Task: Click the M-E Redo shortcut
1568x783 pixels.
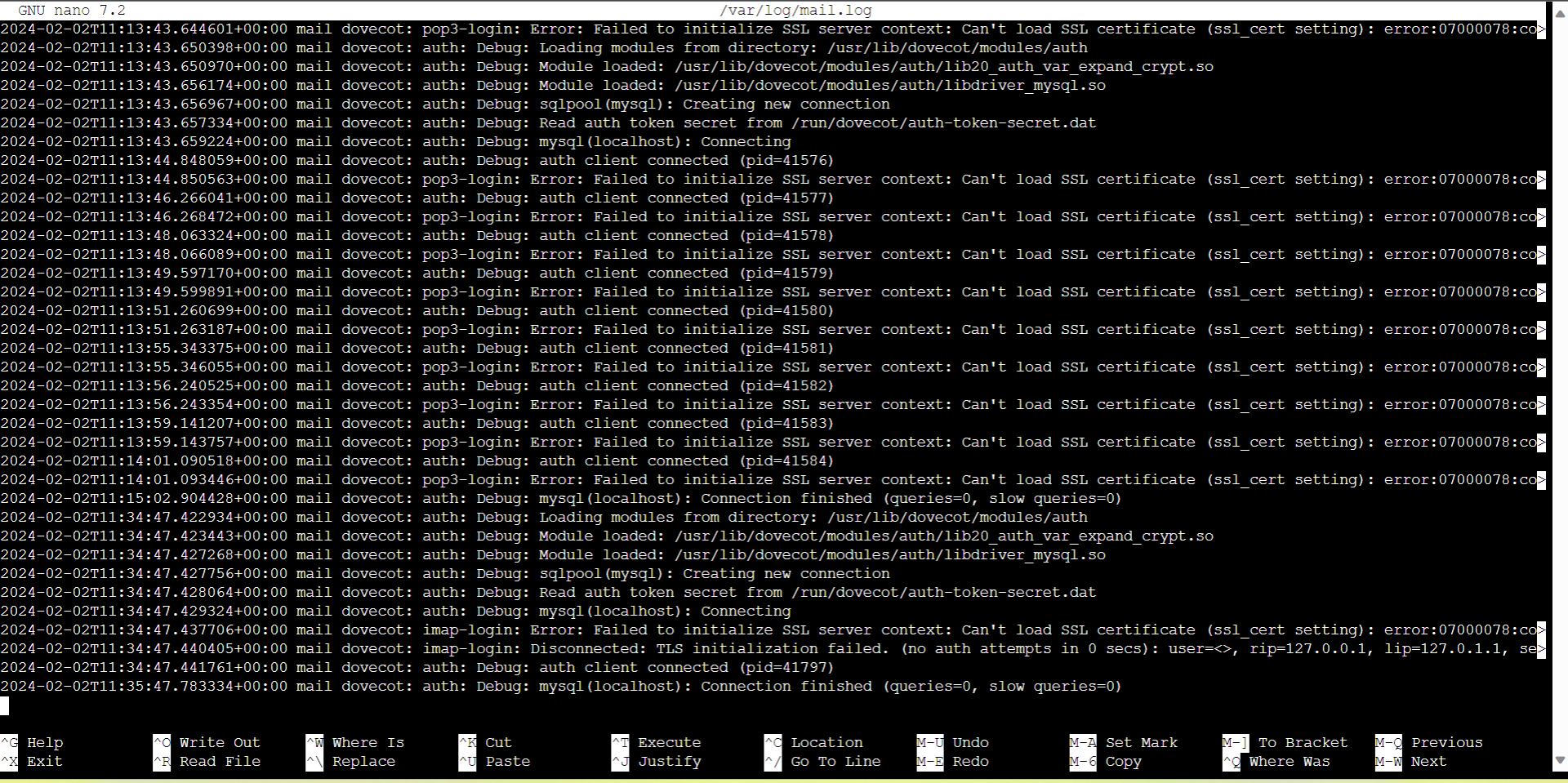Action: point(953,761)
